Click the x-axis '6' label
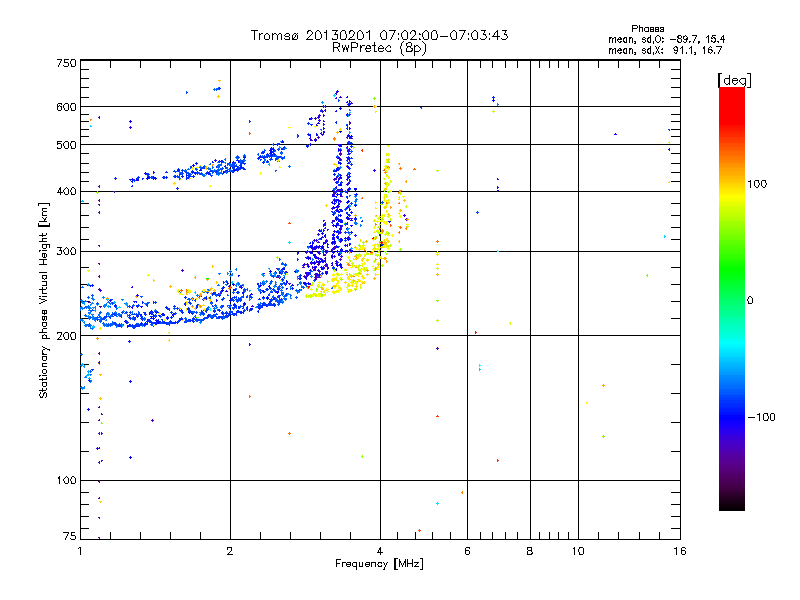The height and width of the screenshot is (600, 800). [467, 551]
